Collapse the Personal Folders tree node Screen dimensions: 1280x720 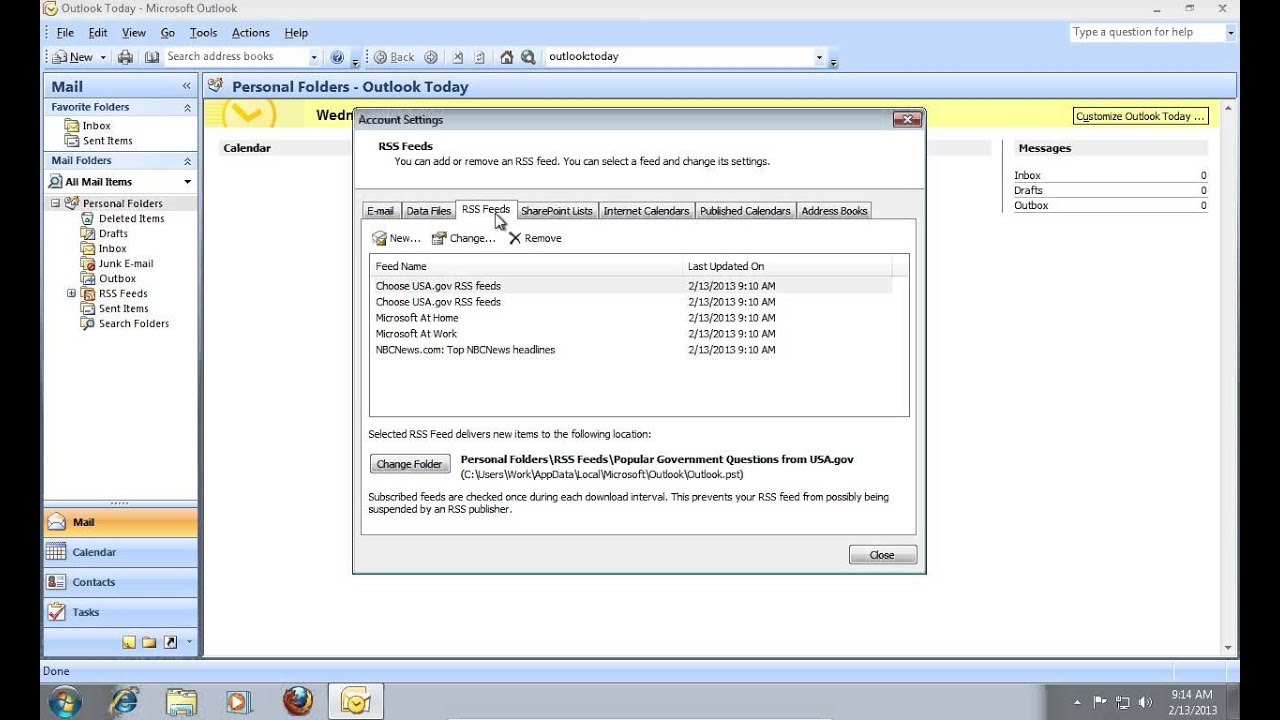click(x=55, y=203)
